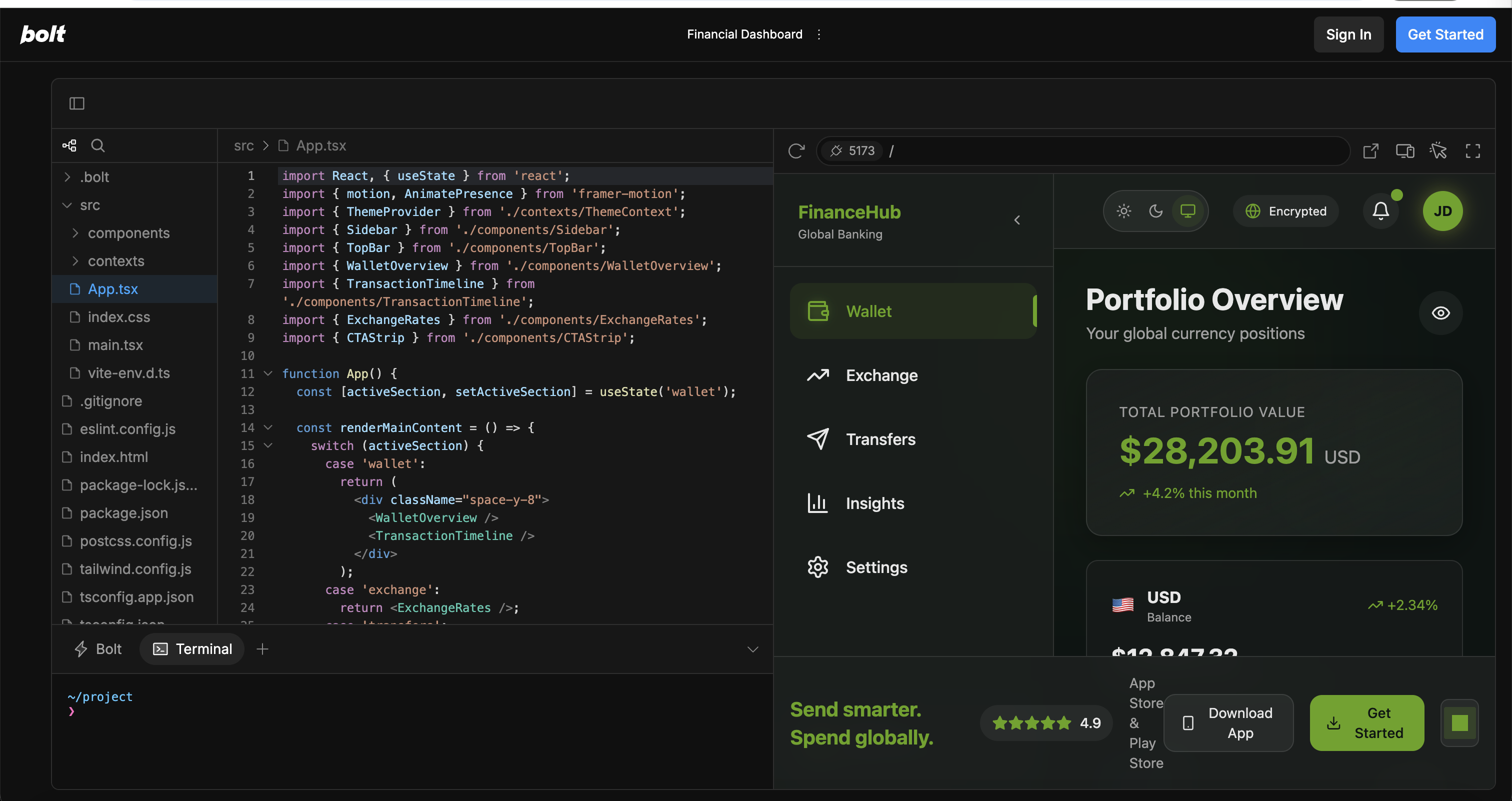The width and height of the screenshot is (1512, 801).
Task: Switch preview theme to dark mode
Action: 1155,210
